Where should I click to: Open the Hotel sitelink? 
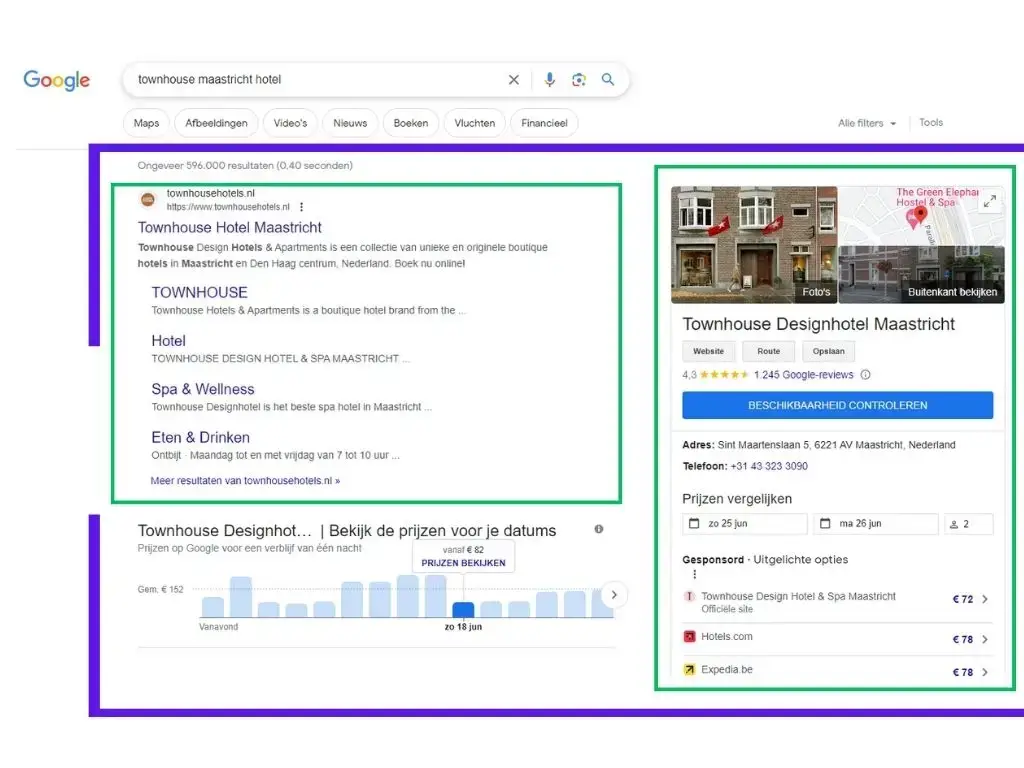(168, 341)
